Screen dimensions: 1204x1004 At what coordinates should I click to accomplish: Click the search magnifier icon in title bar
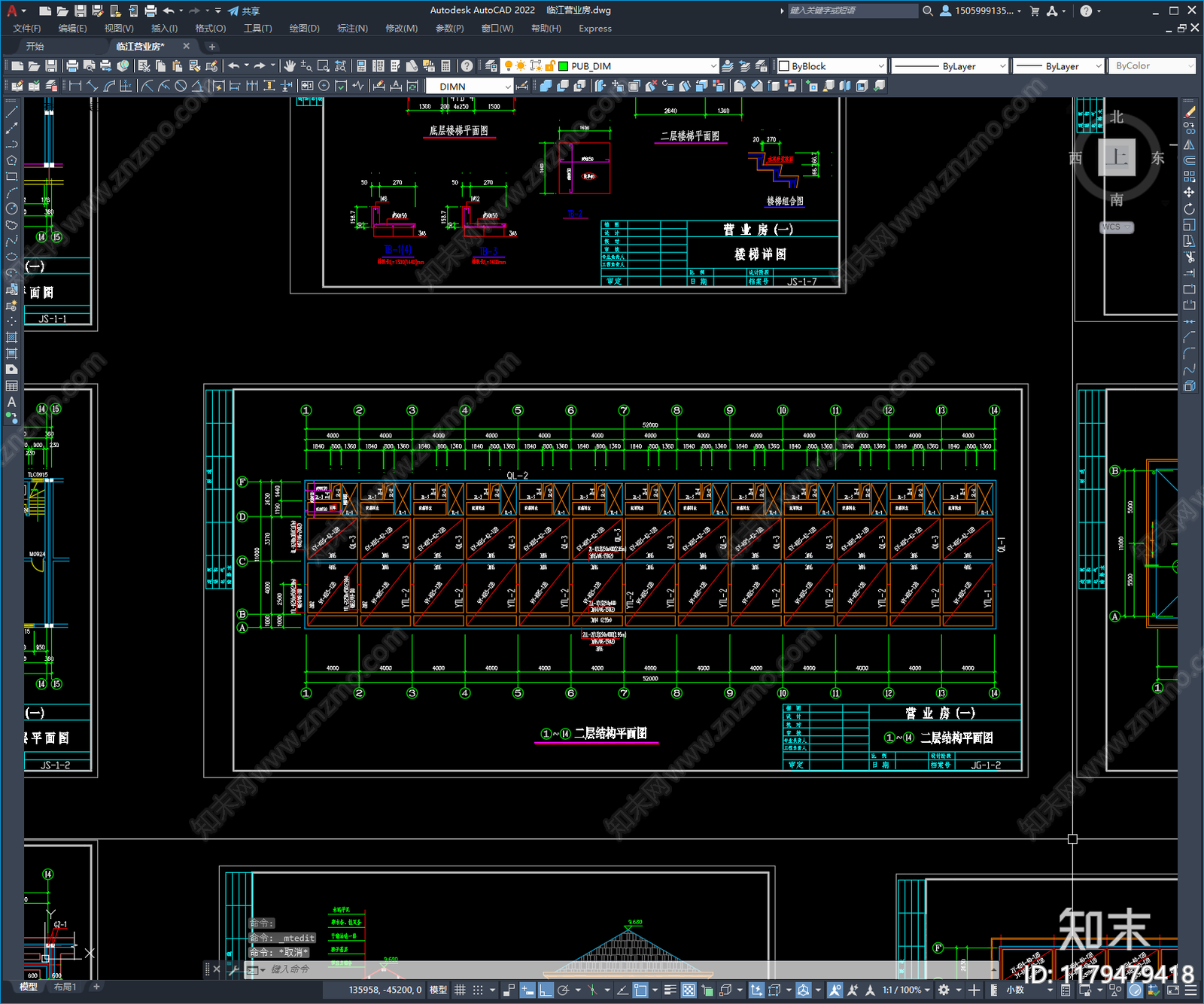928,11
